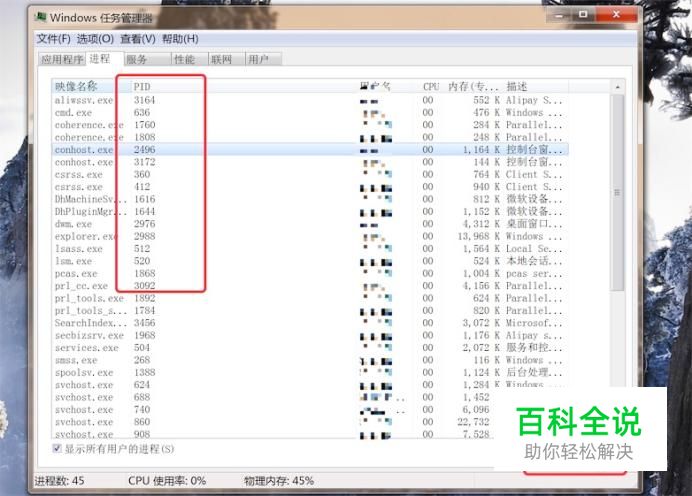Select the DhPluginMgr... process row
Image resolution: width=692 pixels, height=496 pixels.
(x=310, y=211)
